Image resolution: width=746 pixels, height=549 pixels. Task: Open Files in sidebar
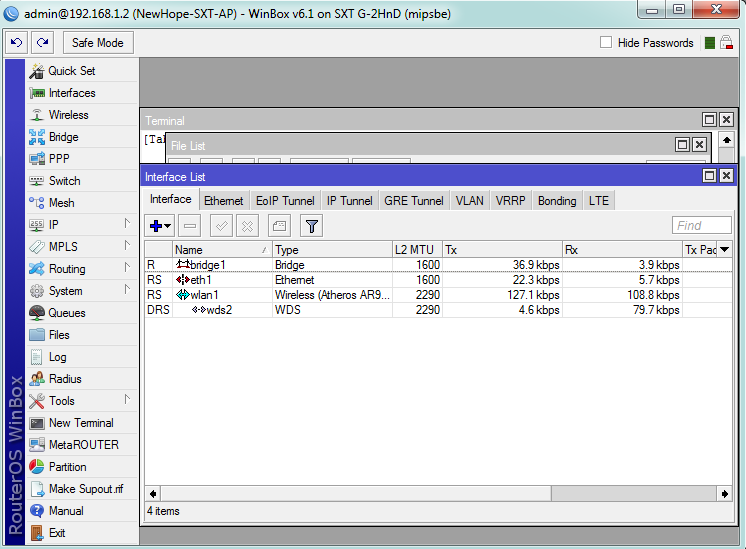pyautogui.click(x=82, y=335)
